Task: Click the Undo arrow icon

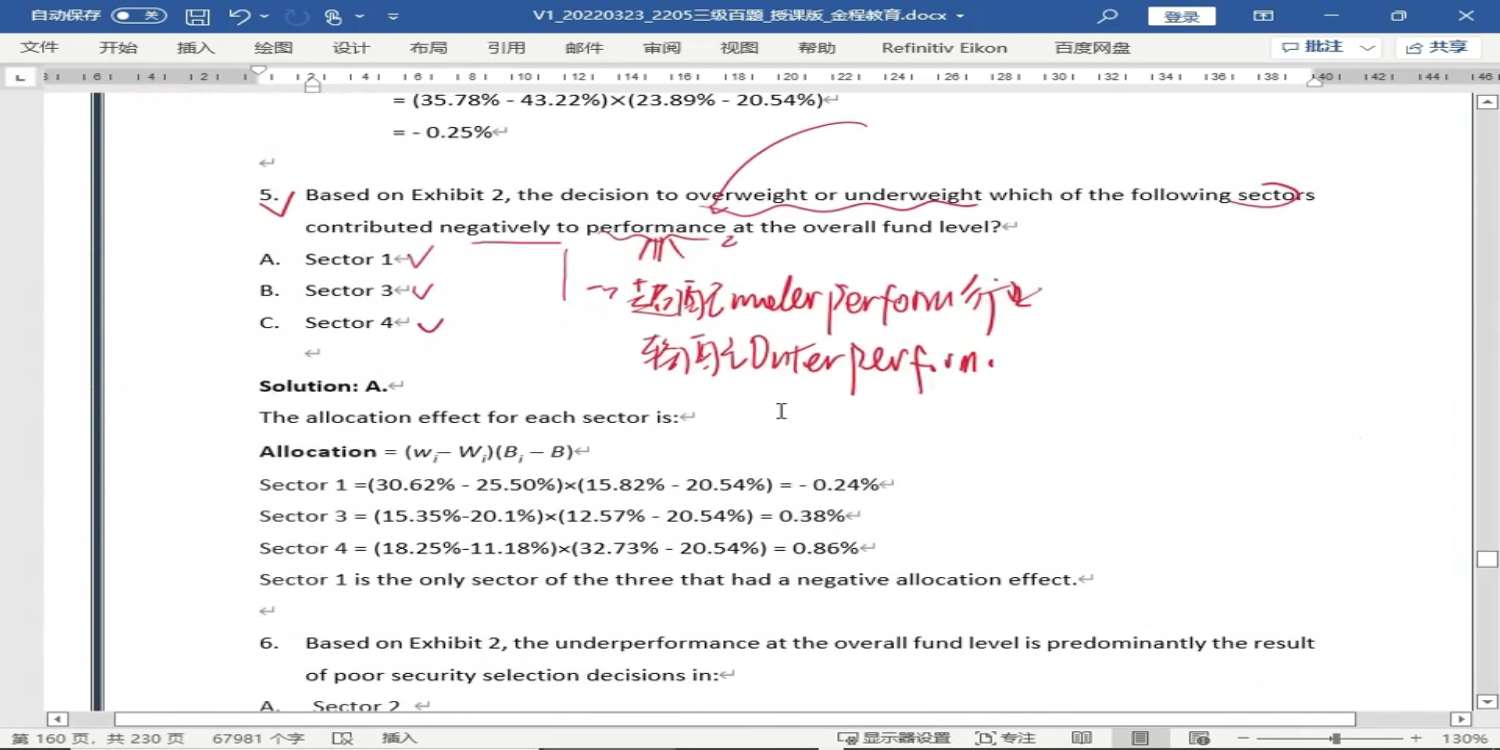Action: [238, 16]
